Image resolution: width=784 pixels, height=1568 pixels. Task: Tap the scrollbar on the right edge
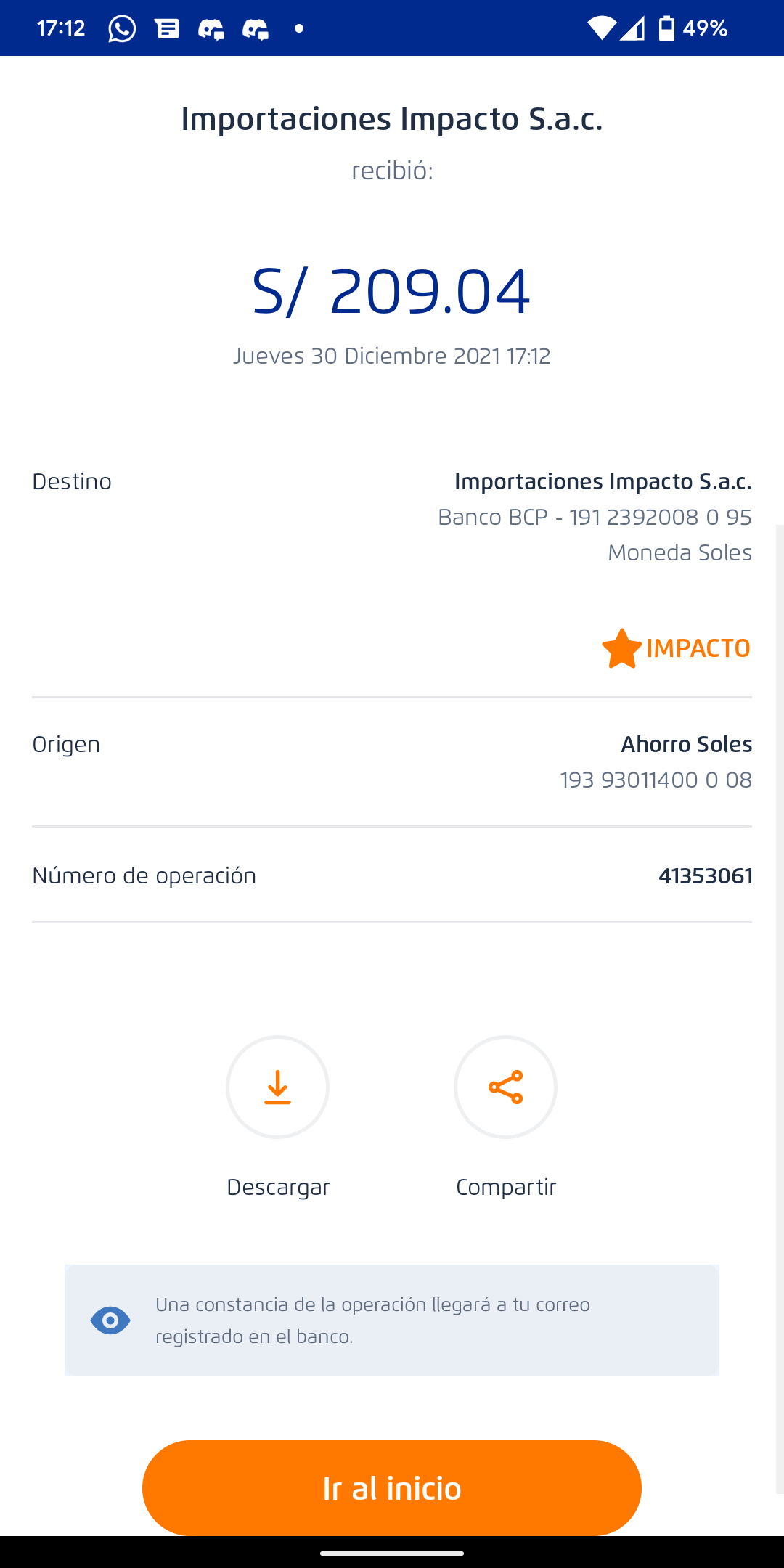[780, 1009]
